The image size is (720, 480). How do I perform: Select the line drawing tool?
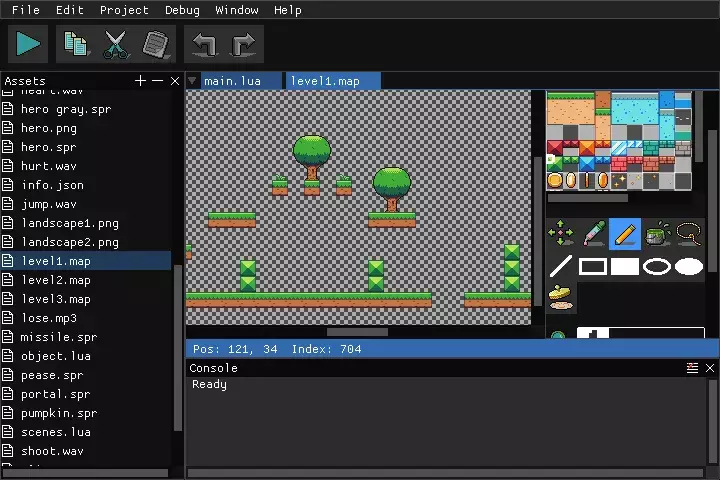coord(561,266)
